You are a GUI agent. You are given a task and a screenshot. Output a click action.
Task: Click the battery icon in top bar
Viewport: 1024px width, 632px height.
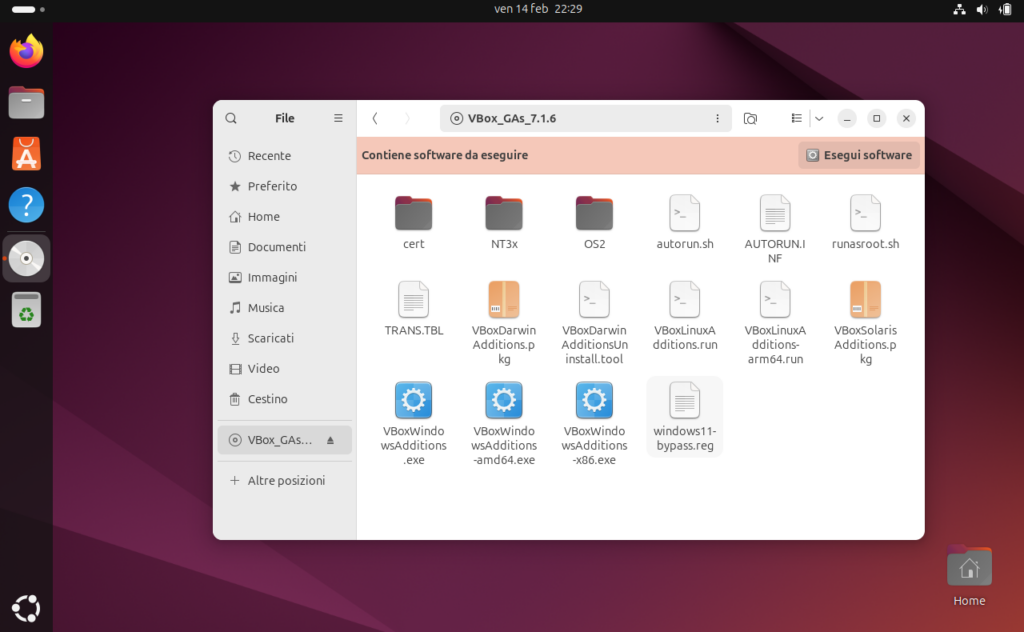pyautogui.click(x=1005, y=9)
